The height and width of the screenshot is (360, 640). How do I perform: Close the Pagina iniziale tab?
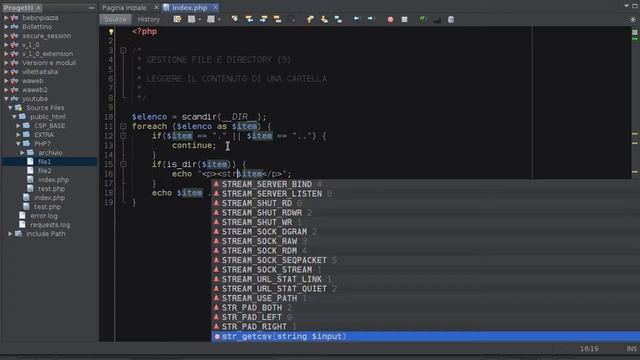coord(156,8)
